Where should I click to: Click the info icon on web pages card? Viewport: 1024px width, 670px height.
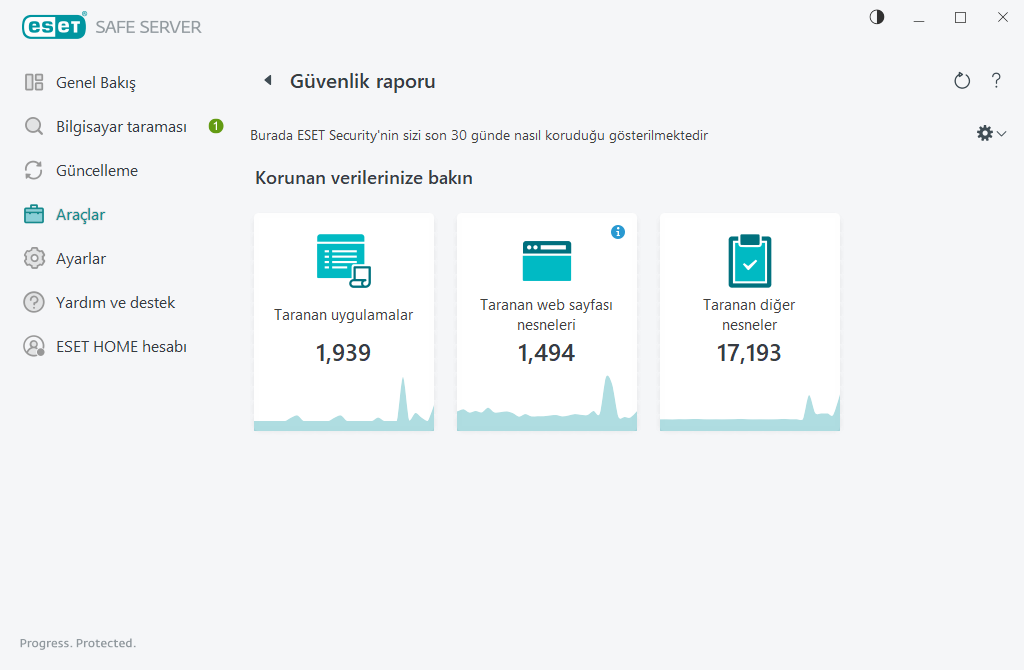tap(618, 232)
